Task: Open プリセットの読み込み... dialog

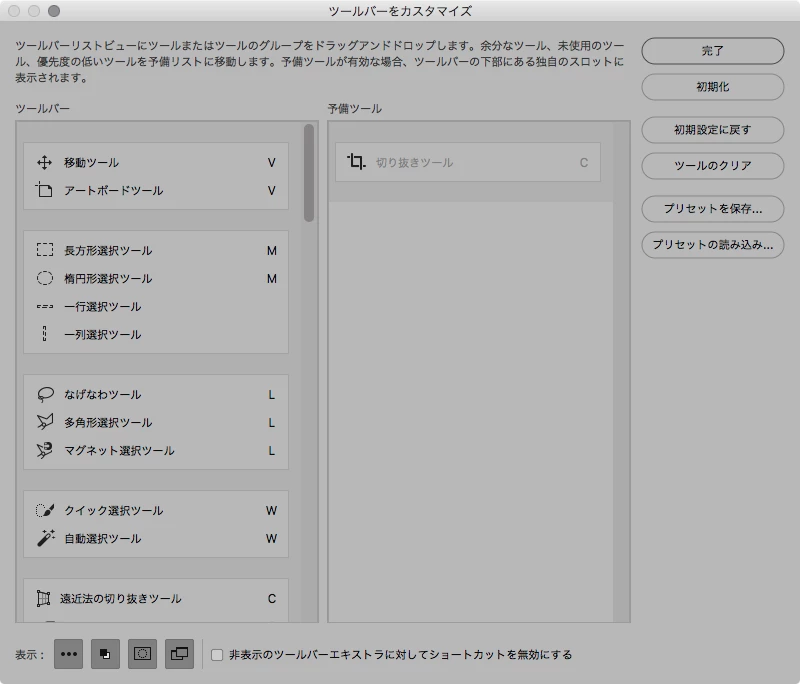Action: point(713,245)
